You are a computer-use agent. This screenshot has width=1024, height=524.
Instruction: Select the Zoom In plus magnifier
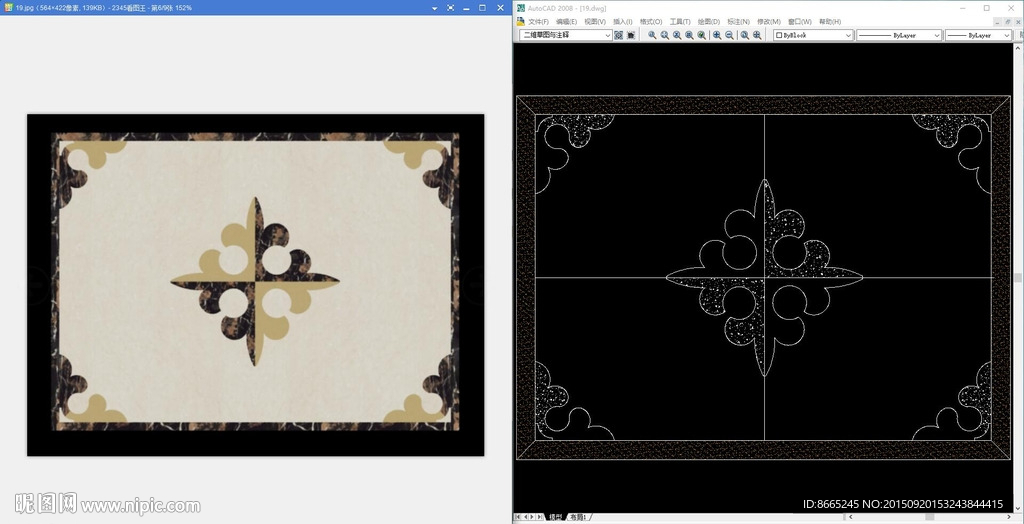point(717,35)
